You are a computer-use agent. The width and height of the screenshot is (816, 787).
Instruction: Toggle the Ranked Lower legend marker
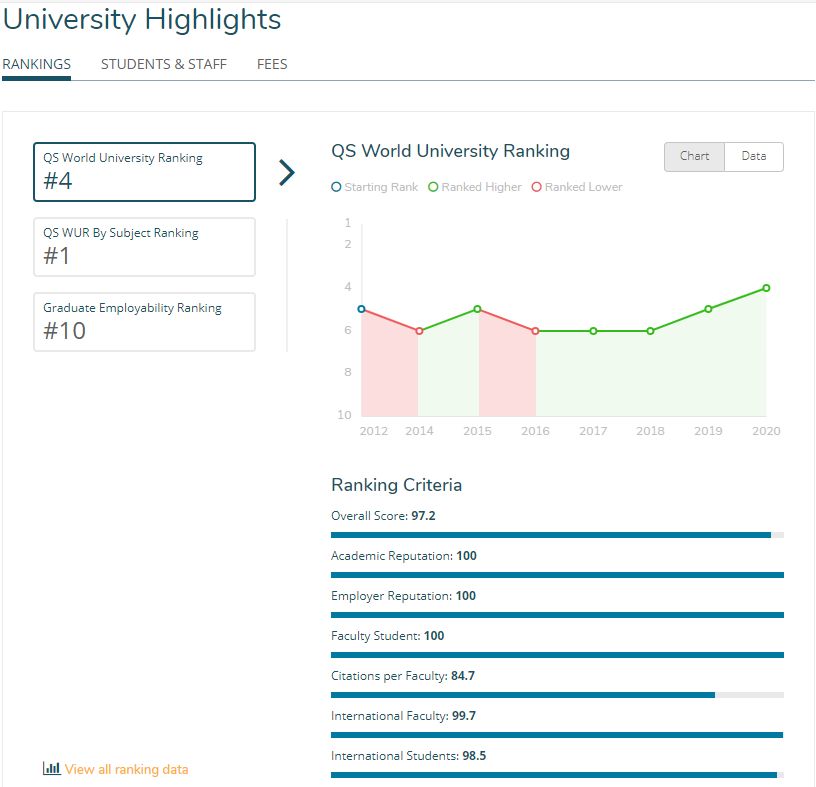pos(537,187)
